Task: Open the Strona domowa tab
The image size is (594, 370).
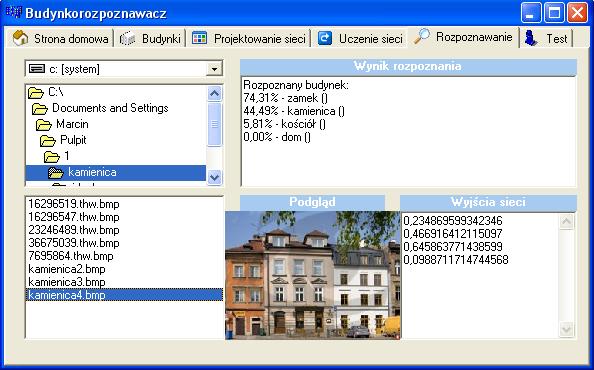Action: click(x=61, y=38)
